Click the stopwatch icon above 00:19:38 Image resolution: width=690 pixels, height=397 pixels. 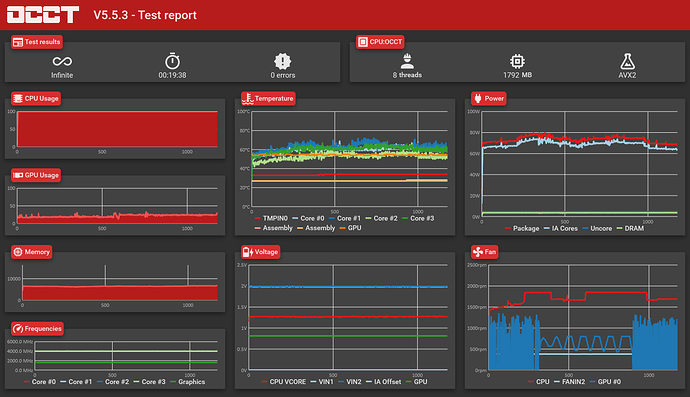pos(172,61)
